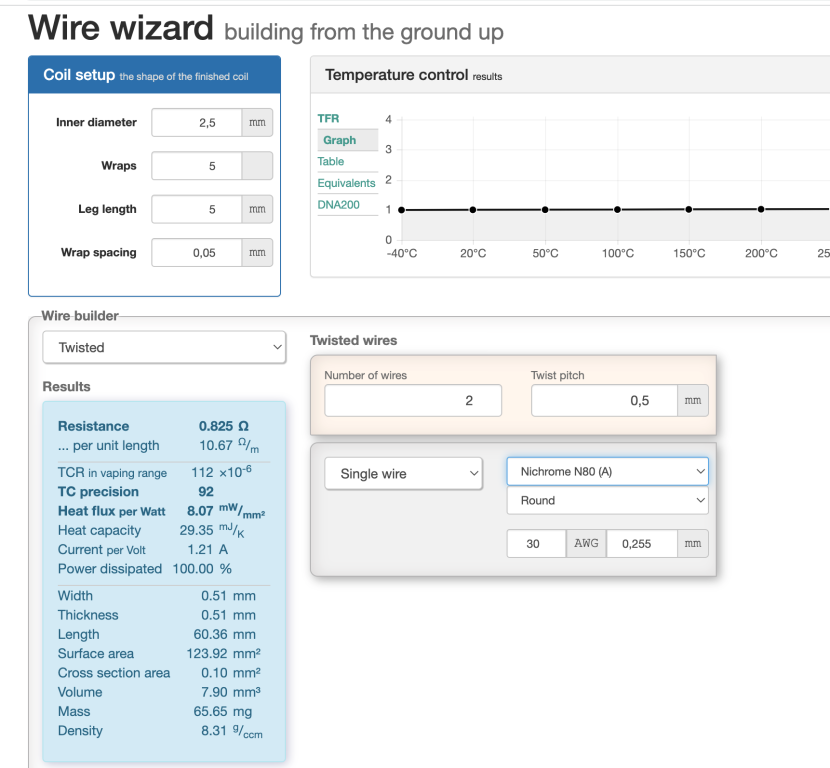The width and height of the screenshot is (830, 768).
Task: Click the graph data point at 200°C
Action: 761,209
